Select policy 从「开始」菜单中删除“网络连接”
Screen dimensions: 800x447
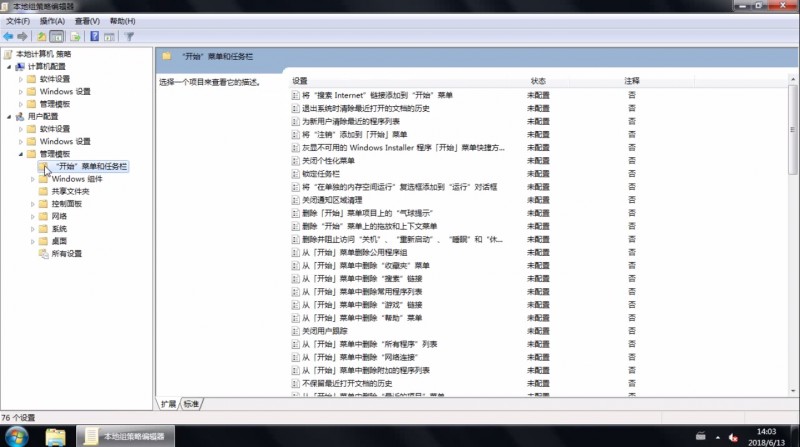click(x=360, y=357)
